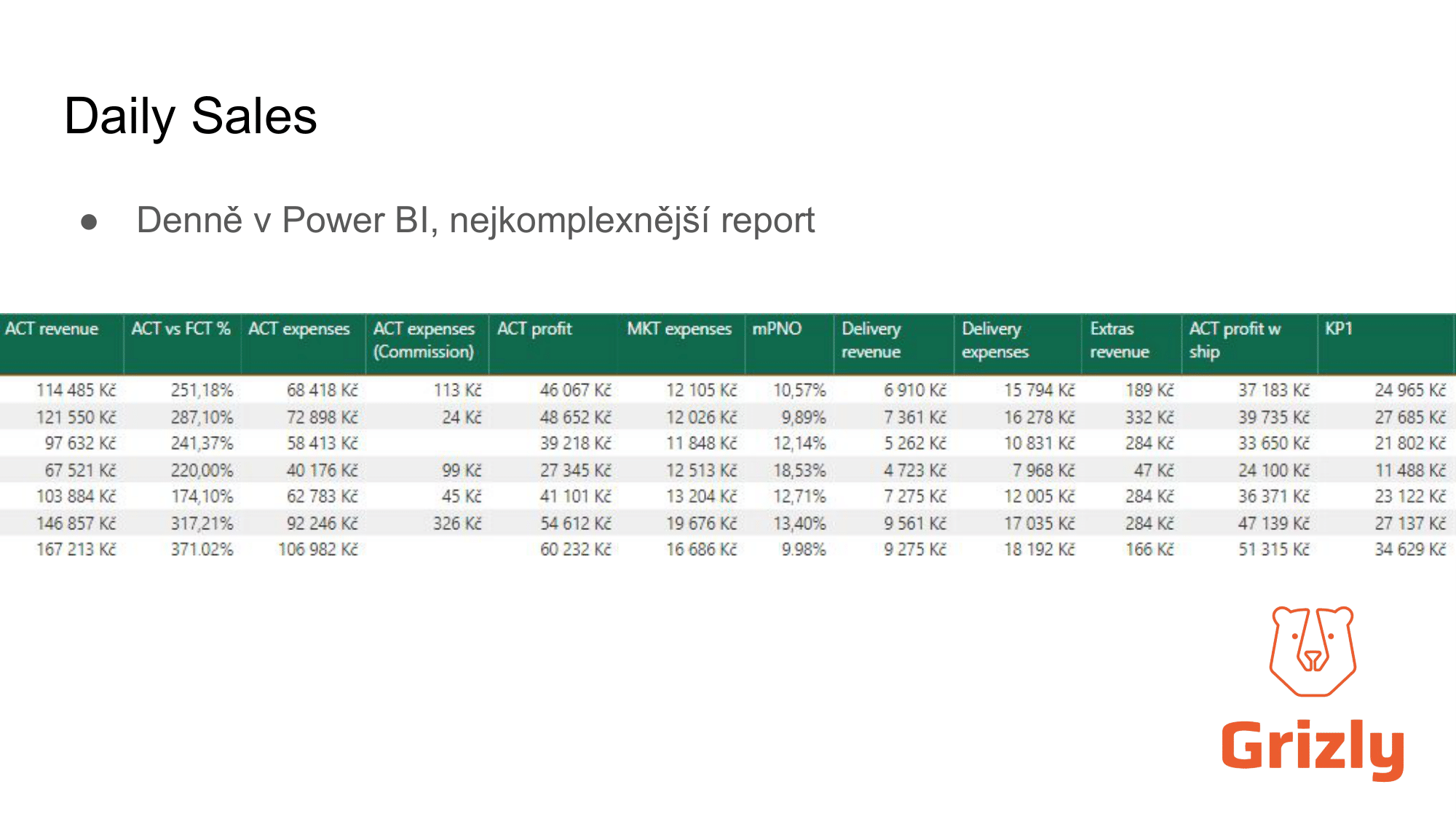Select the 371.02% cell
This screenshot has width=1456, height=819.
coord(202,550)
